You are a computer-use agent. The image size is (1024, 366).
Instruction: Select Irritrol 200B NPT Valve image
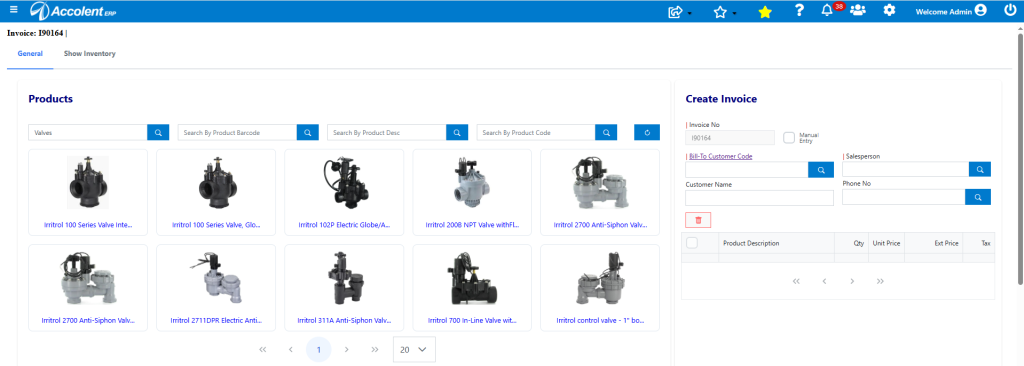click(x=472, y=183)
